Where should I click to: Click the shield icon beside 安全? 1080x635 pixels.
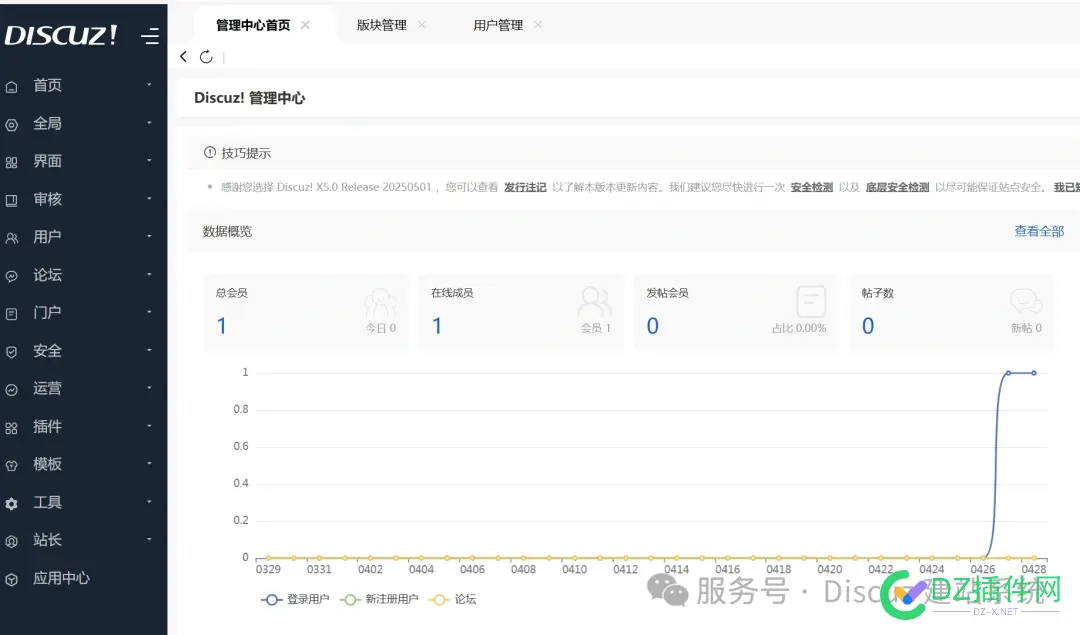(x=12, y=352)
